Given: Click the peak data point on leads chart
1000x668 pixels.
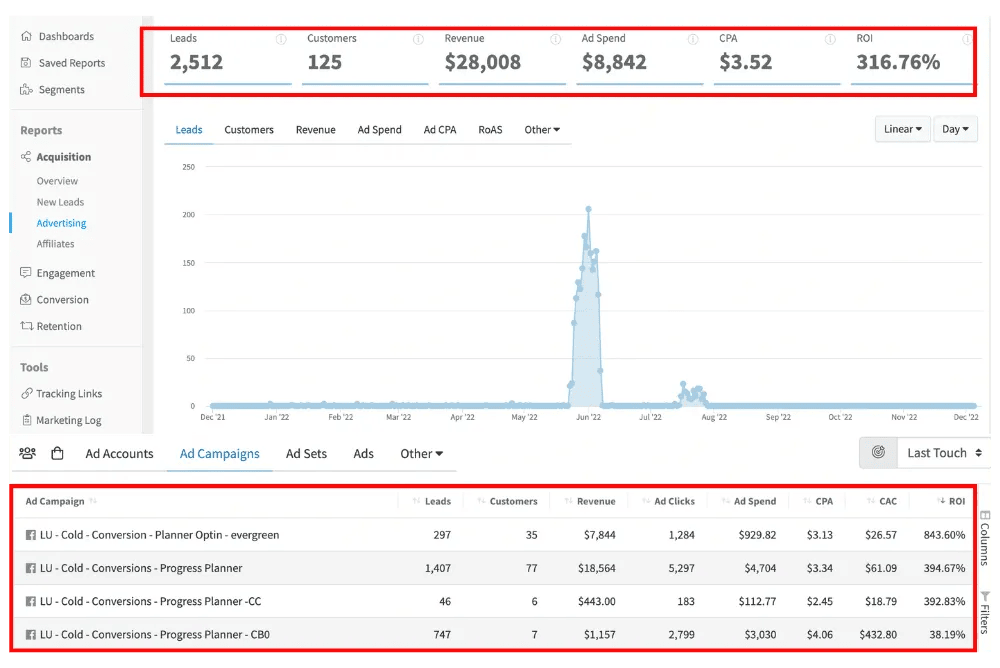Looking at the screenshot, I should pyautogui.click(x=589, y=209).
